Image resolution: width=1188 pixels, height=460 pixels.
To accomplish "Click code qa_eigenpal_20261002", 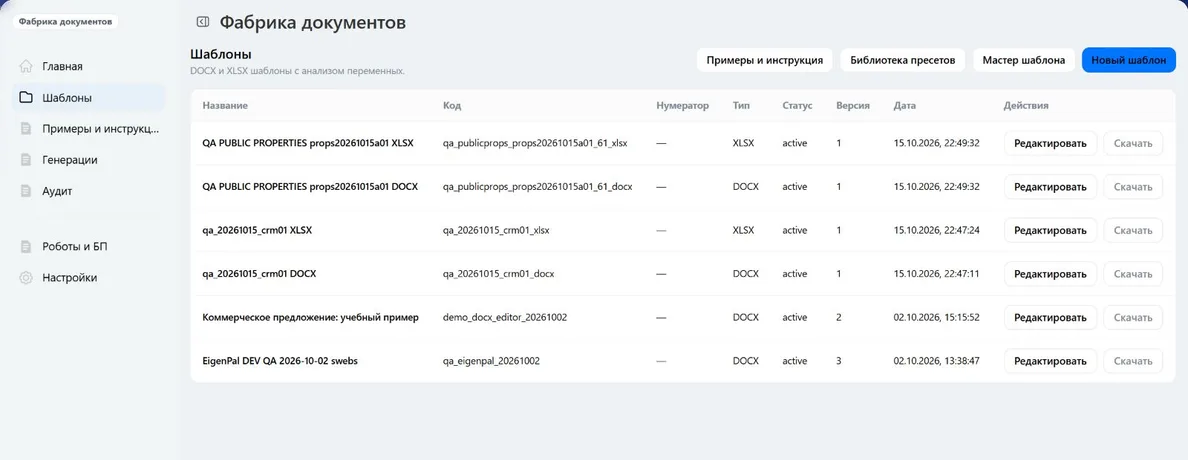I will [491, 361].
